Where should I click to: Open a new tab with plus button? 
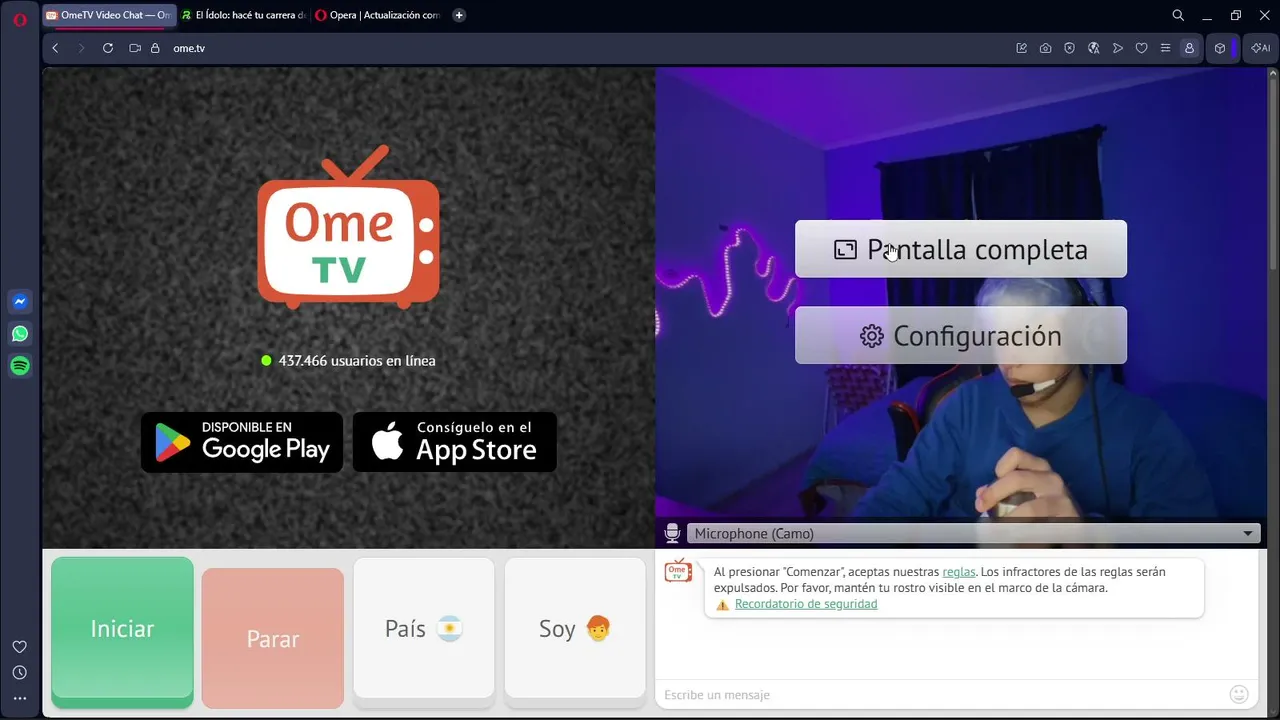point(459,15)
